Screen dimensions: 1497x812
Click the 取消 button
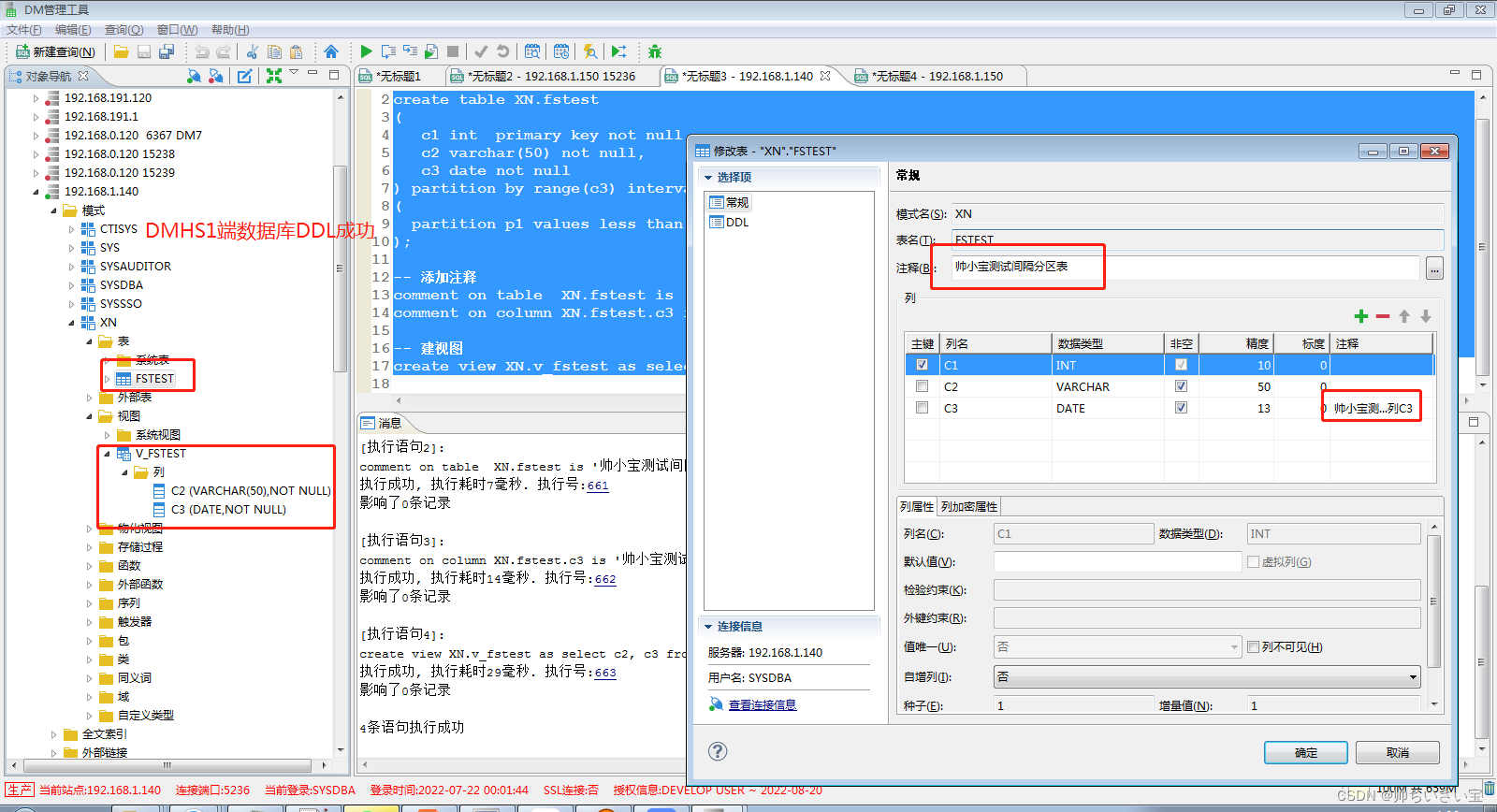coord(1398,753)
